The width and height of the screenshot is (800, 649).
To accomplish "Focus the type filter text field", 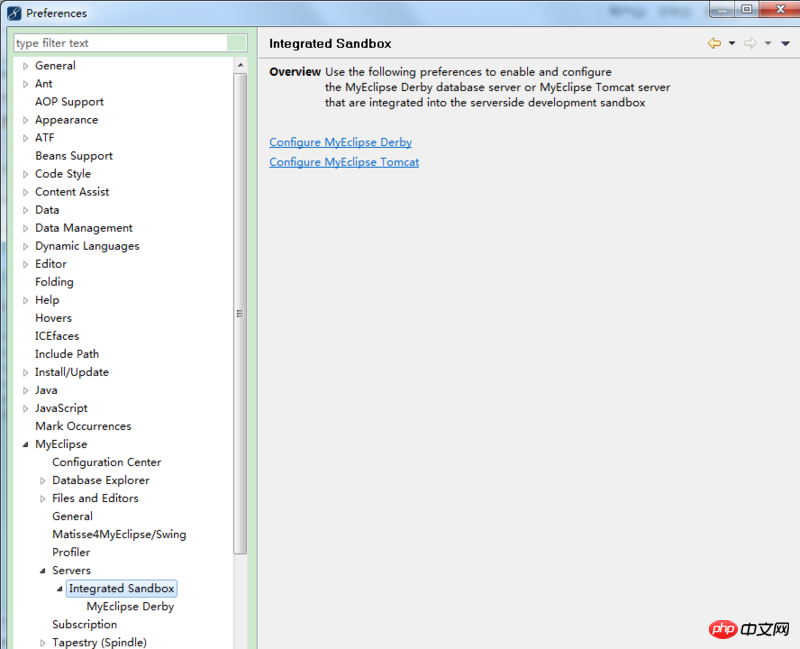I will [130, 43].
